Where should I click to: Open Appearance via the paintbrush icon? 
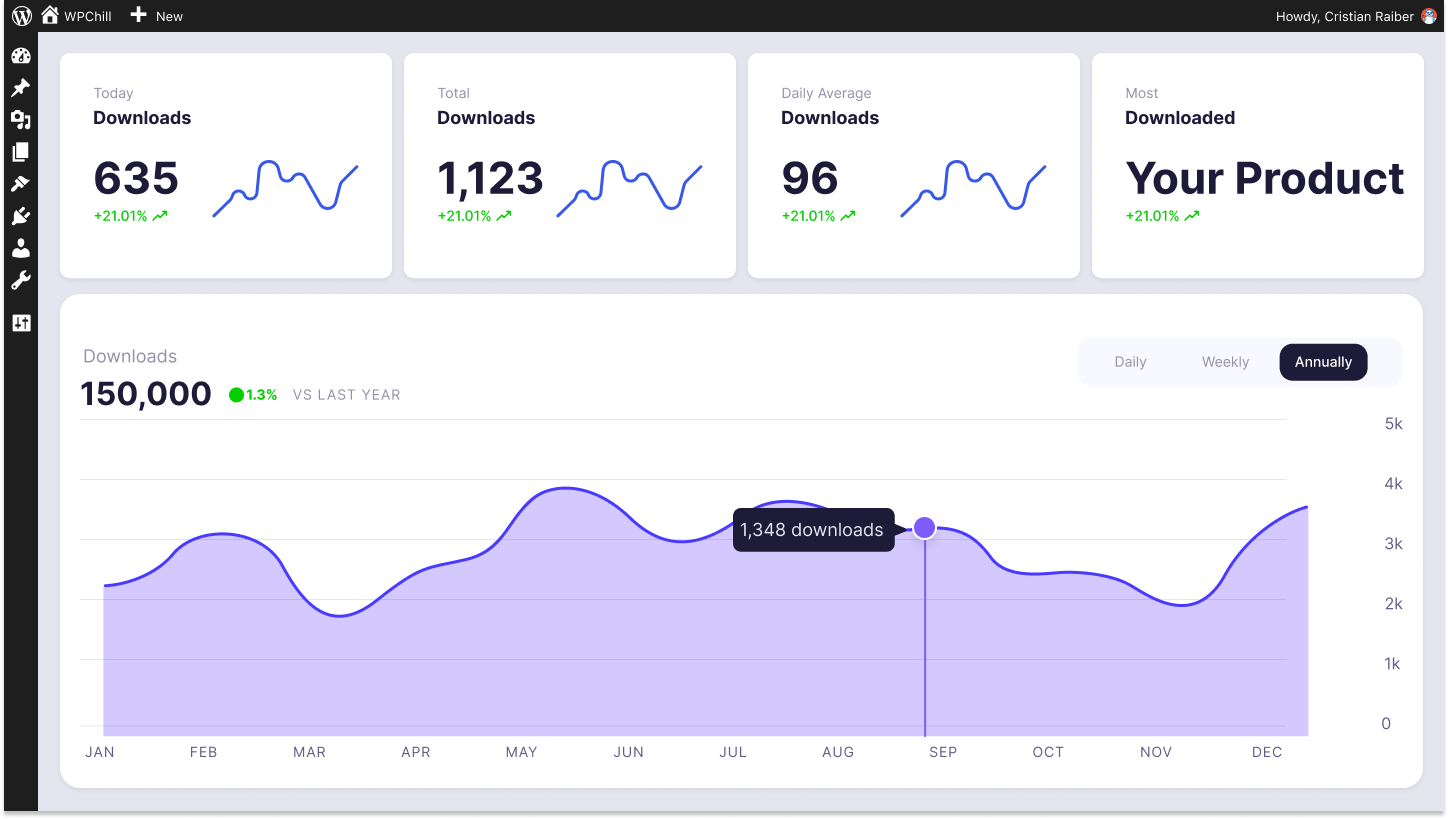(x=21, y=184)
